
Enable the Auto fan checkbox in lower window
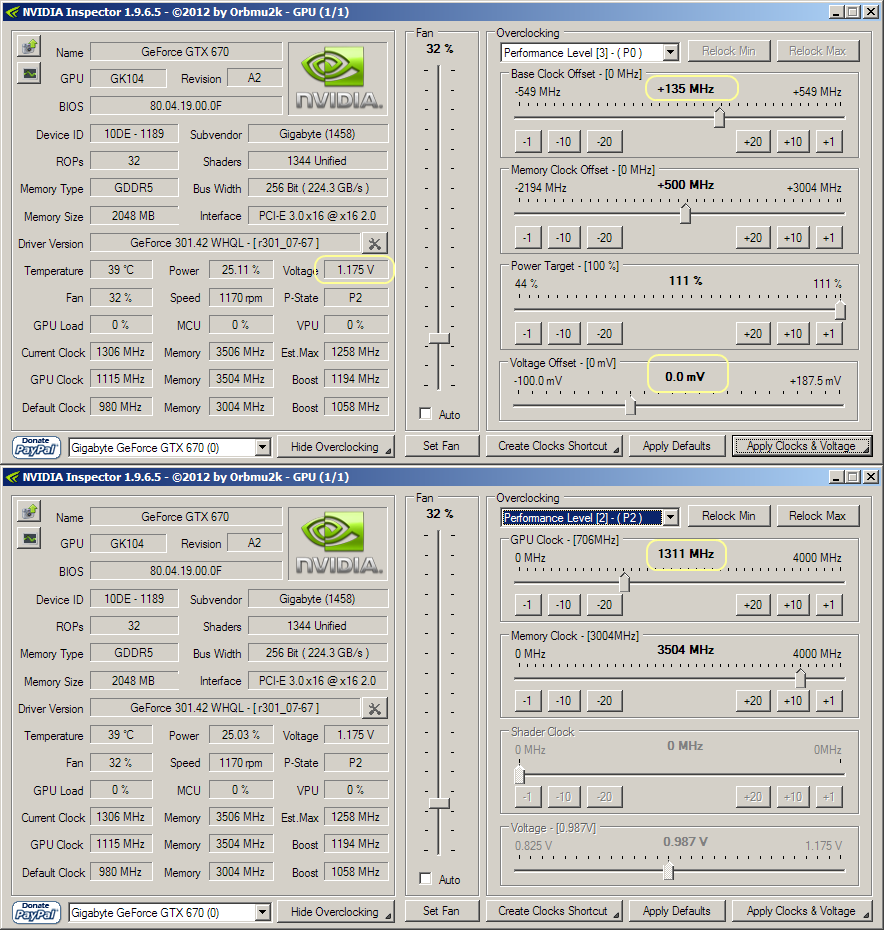pos(426,879)
